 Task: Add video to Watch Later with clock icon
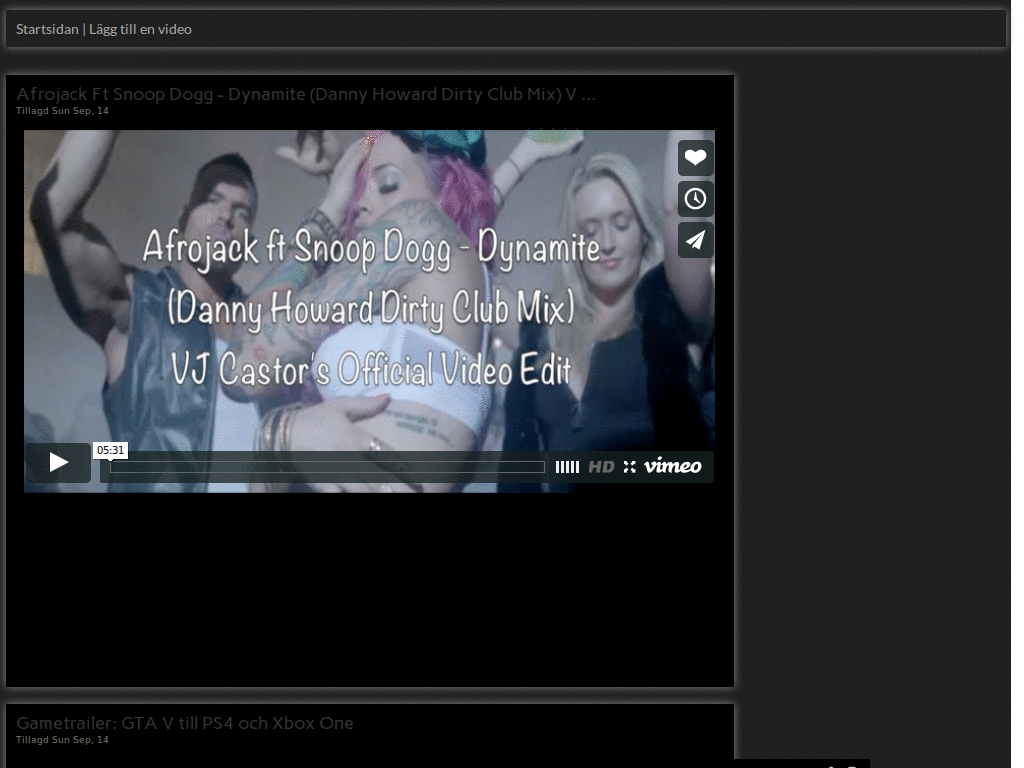[696, 199]
